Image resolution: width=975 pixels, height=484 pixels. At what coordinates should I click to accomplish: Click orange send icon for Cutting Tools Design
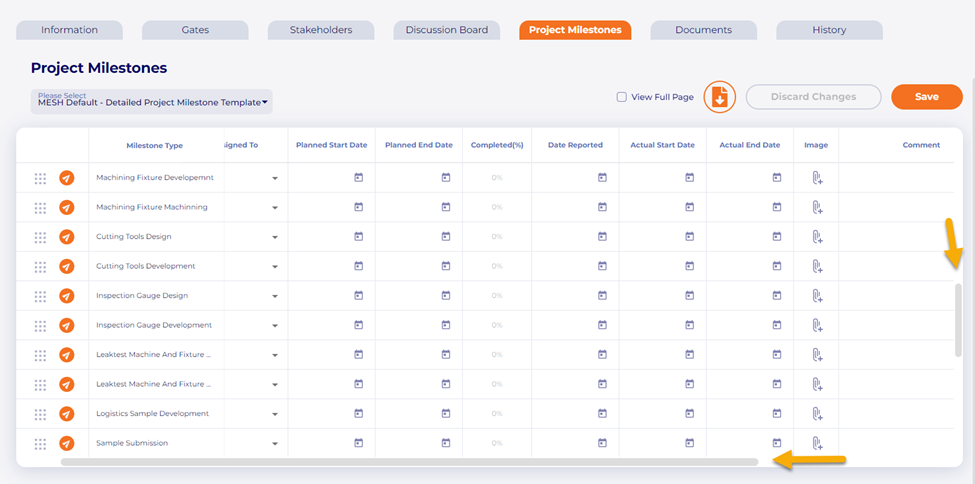pyautogui.click(x=67, y=237)
